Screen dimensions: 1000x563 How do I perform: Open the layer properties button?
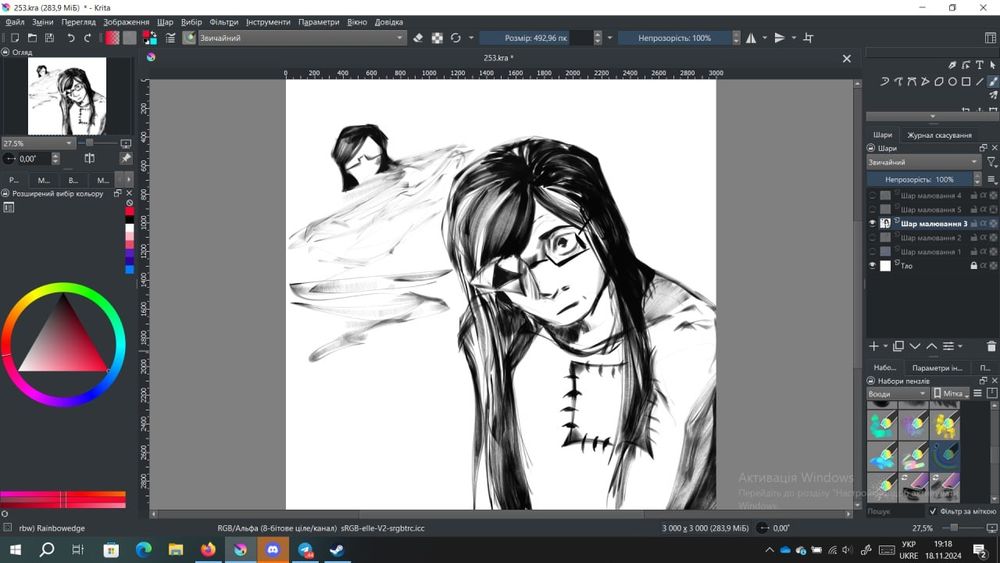coord(949,346)
